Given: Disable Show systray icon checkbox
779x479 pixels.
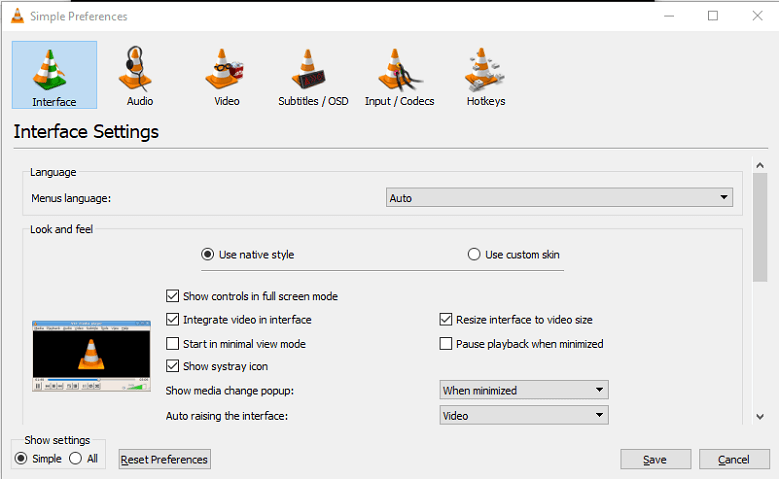Looking at the screenshot, I should tap(172, 366).
